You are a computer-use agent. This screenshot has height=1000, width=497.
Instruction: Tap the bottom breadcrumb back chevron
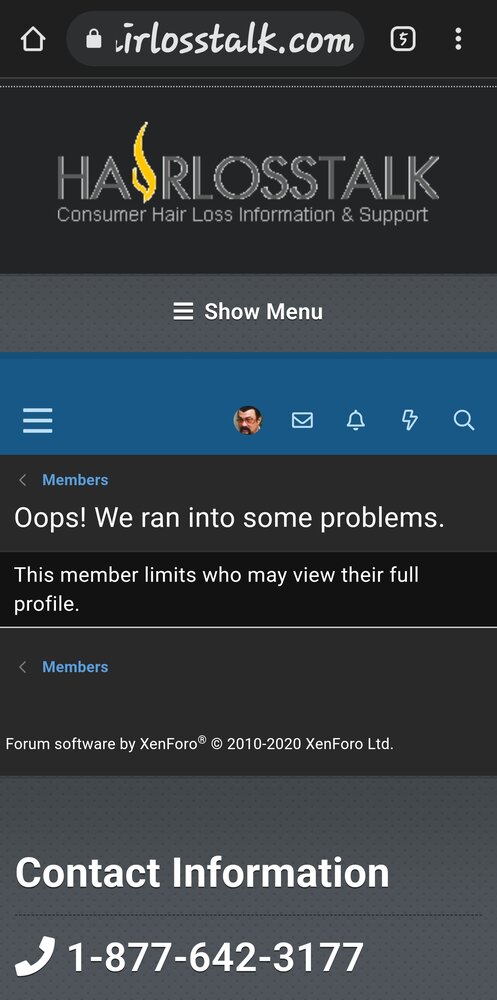(x=23, y=667)
